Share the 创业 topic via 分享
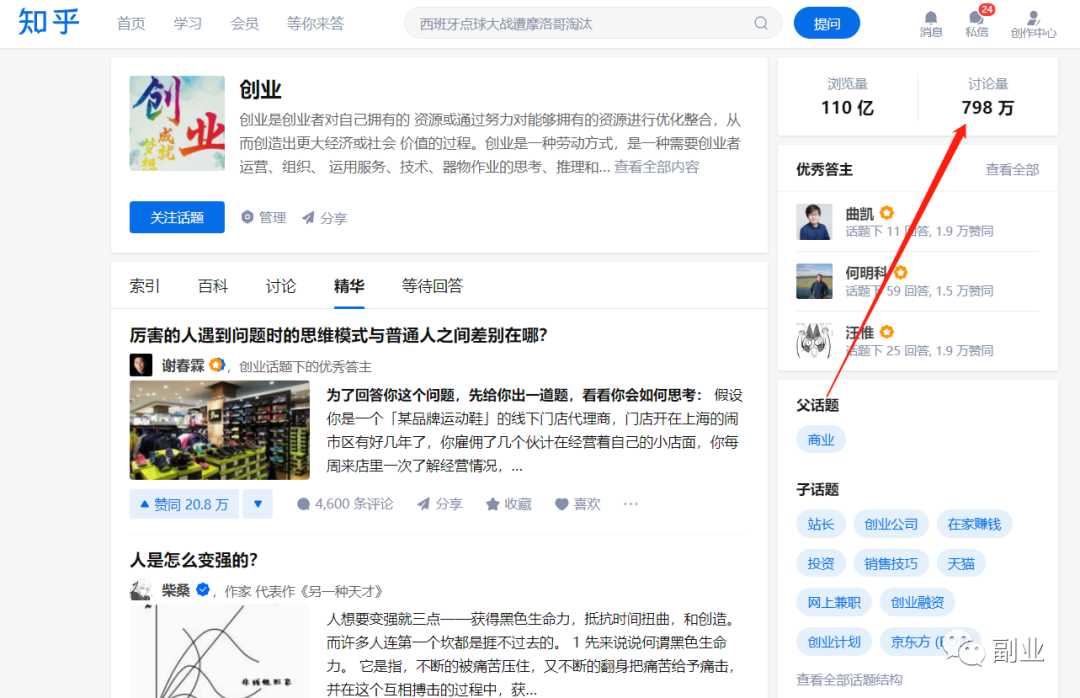 [x=324, y=217]
